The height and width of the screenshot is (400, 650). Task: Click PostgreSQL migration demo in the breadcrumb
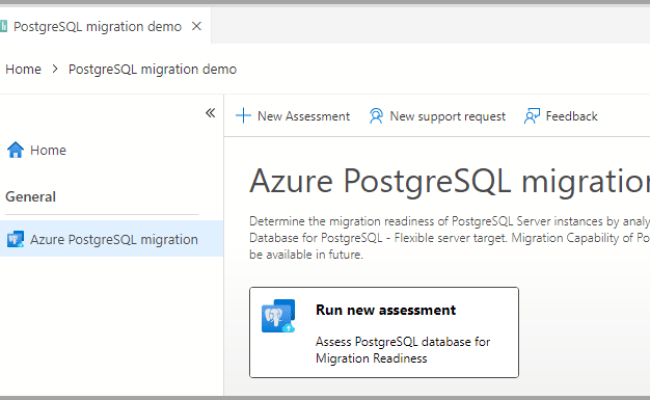point(152,69)
